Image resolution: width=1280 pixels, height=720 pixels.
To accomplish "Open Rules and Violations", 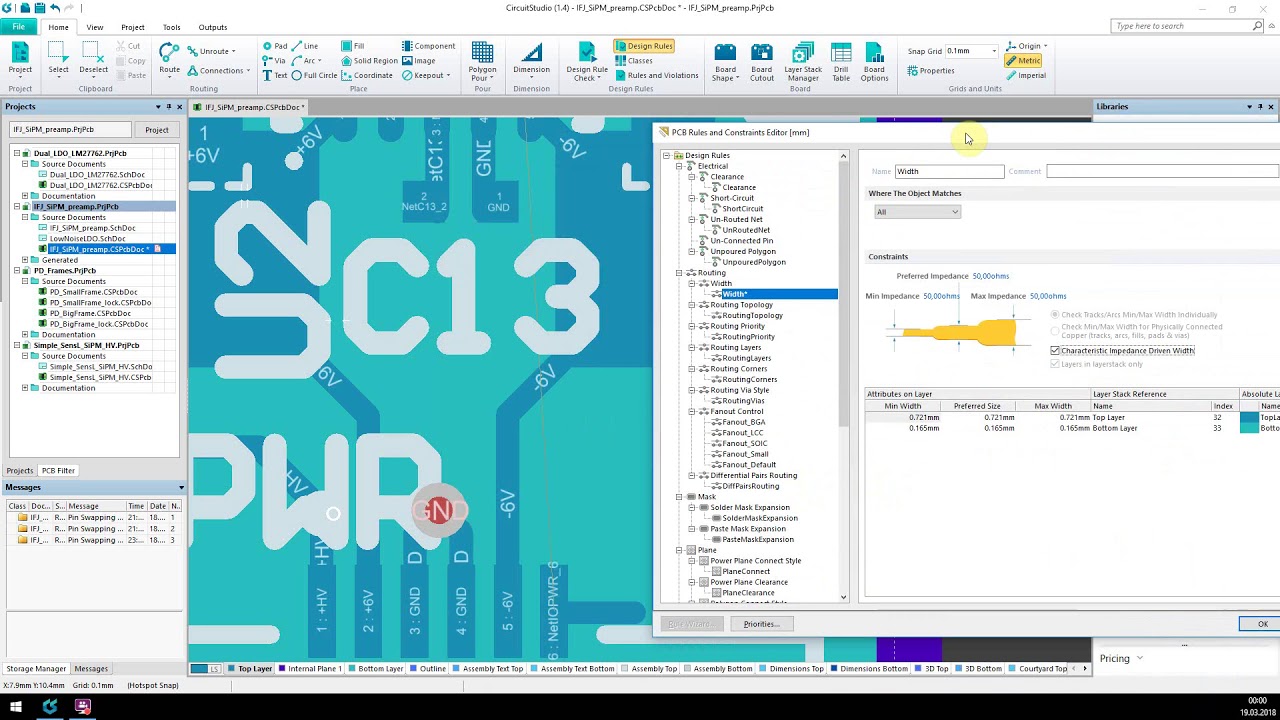I will [656, 76].
